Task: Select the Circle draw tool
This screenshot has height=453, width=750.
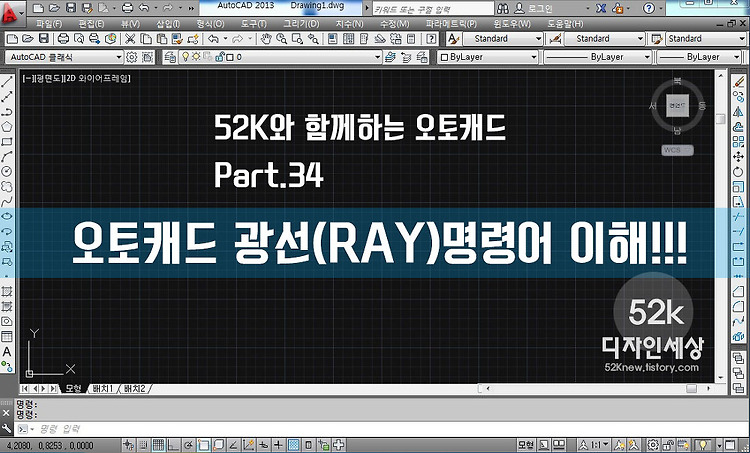Action: [x=7, y=171]
